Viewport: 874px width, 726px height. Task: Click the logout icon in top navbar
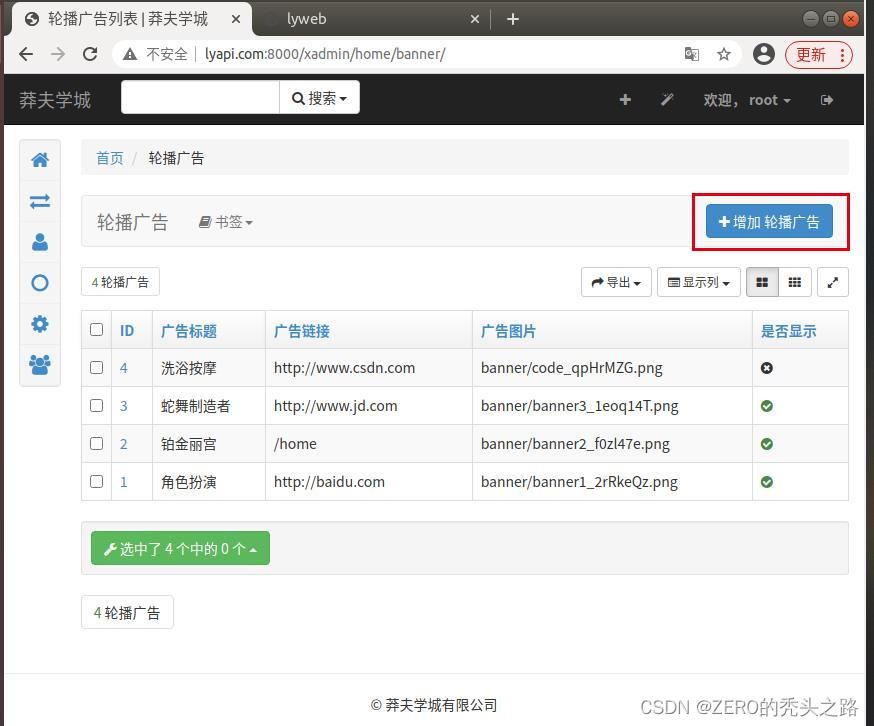pos(827,100)
